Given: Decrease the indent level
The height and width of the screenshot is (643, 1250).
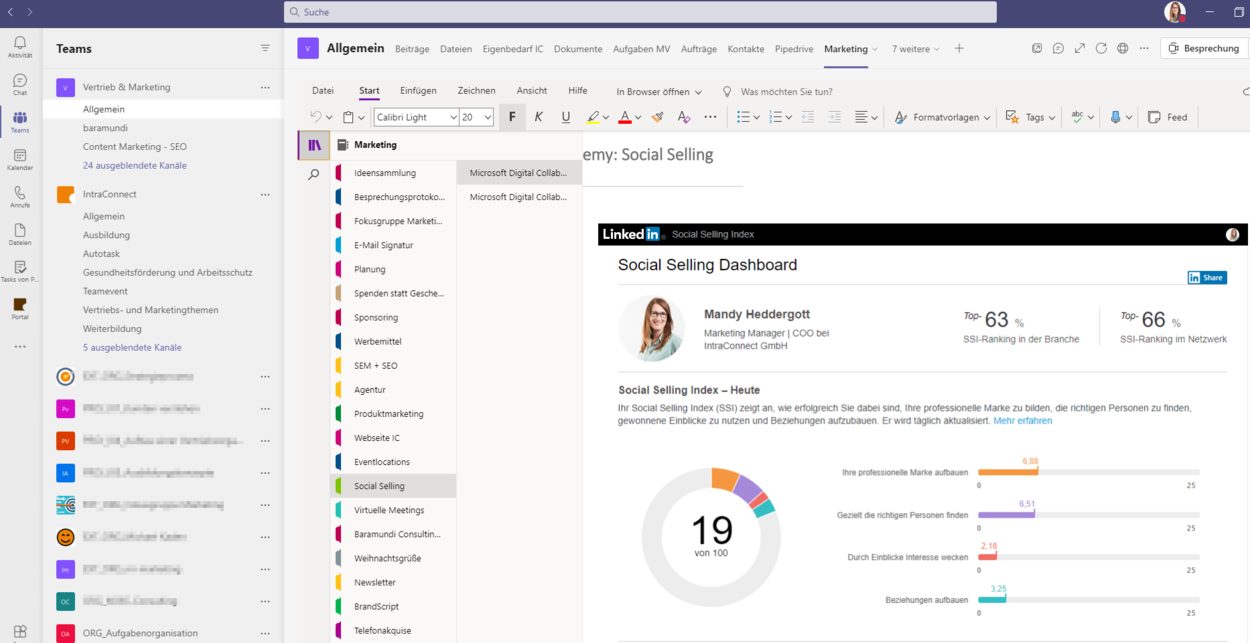Looking at the screenshot, I should click(x=808, y=117).
